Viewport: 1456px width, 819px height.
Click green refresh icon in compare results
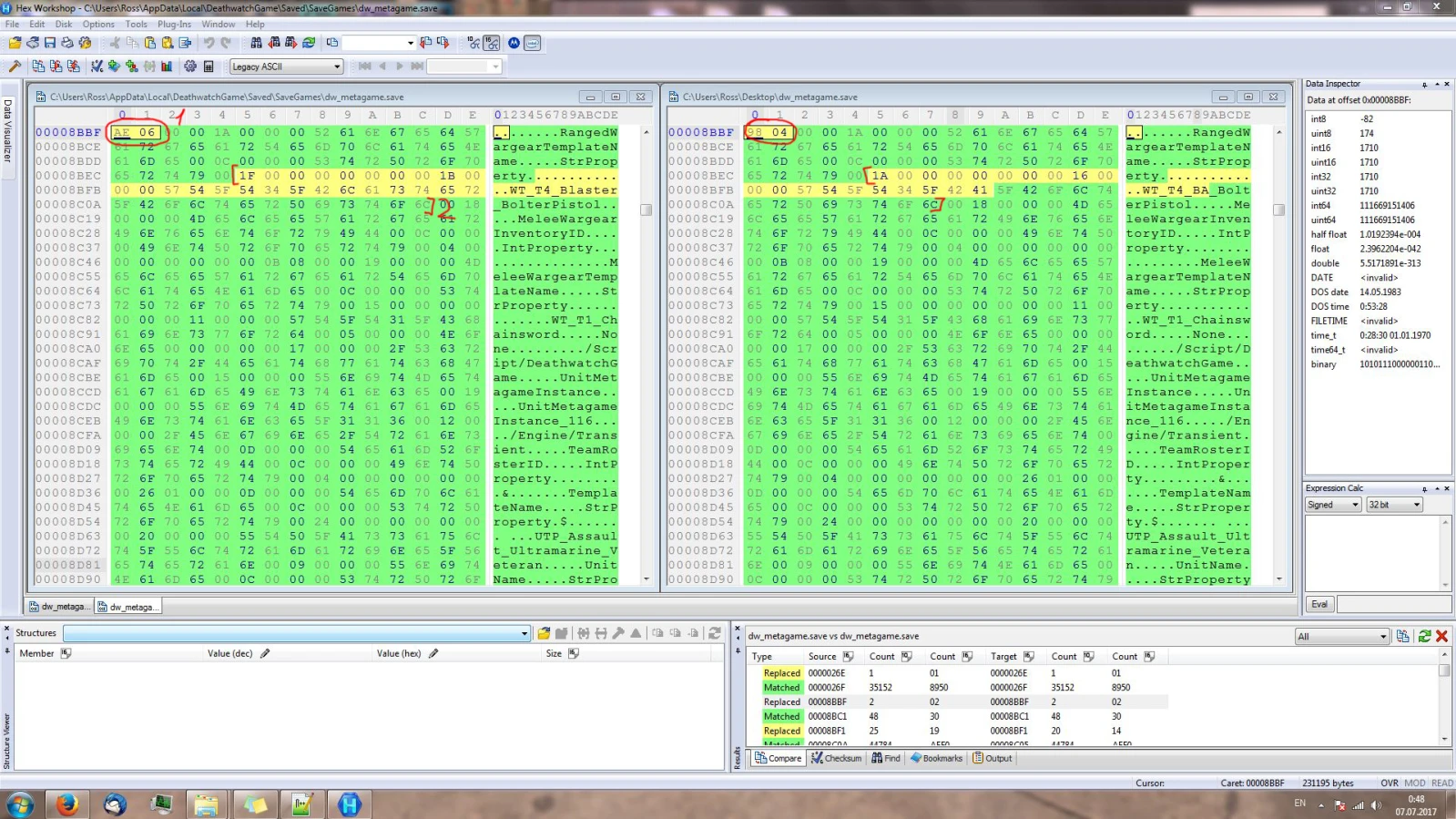[x=1424, y=636]
